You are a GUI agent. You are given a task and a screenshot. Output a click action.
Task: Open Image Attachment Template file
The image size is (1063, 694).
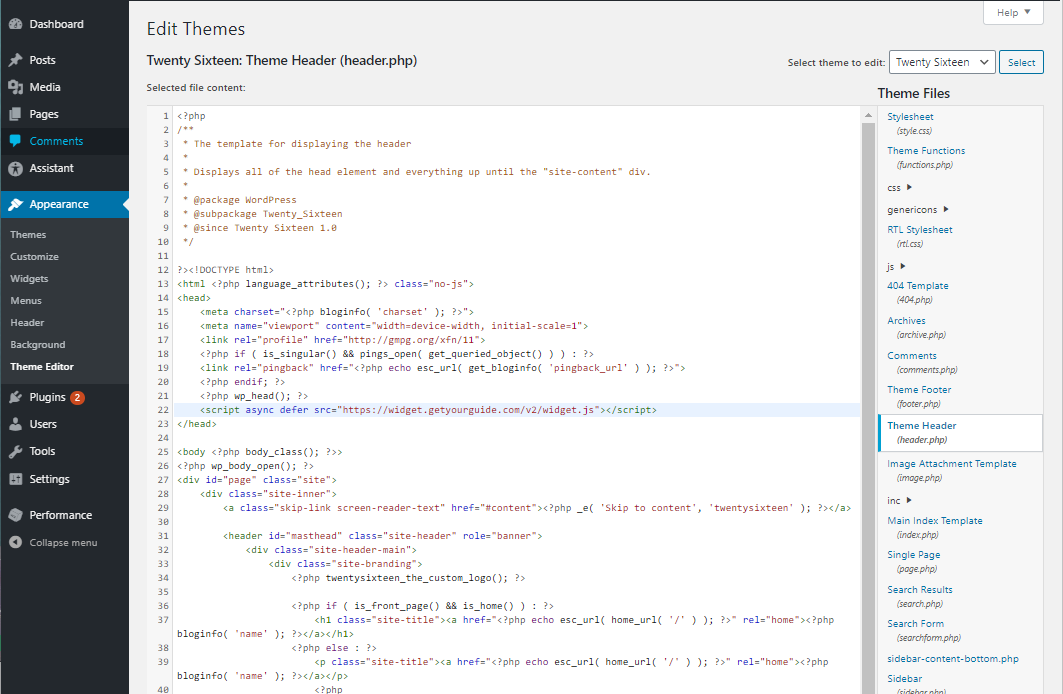coord(952,470)
